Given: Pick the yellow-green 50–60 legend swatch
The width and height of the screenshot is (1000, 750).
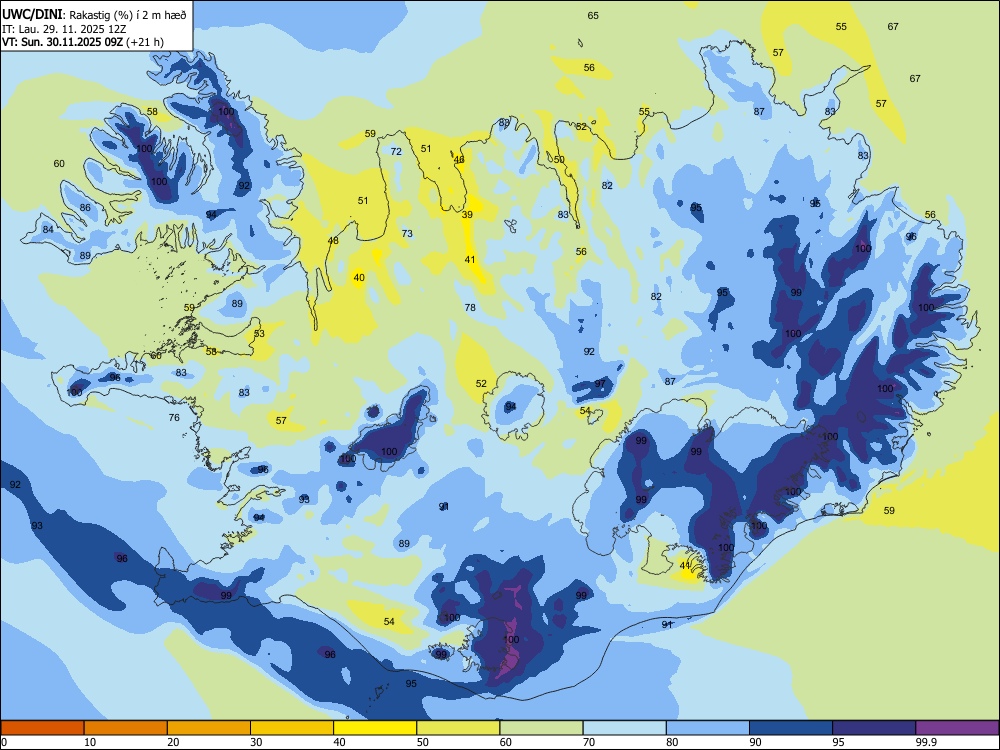Looking at the screenshot, I should pos(458,728).
